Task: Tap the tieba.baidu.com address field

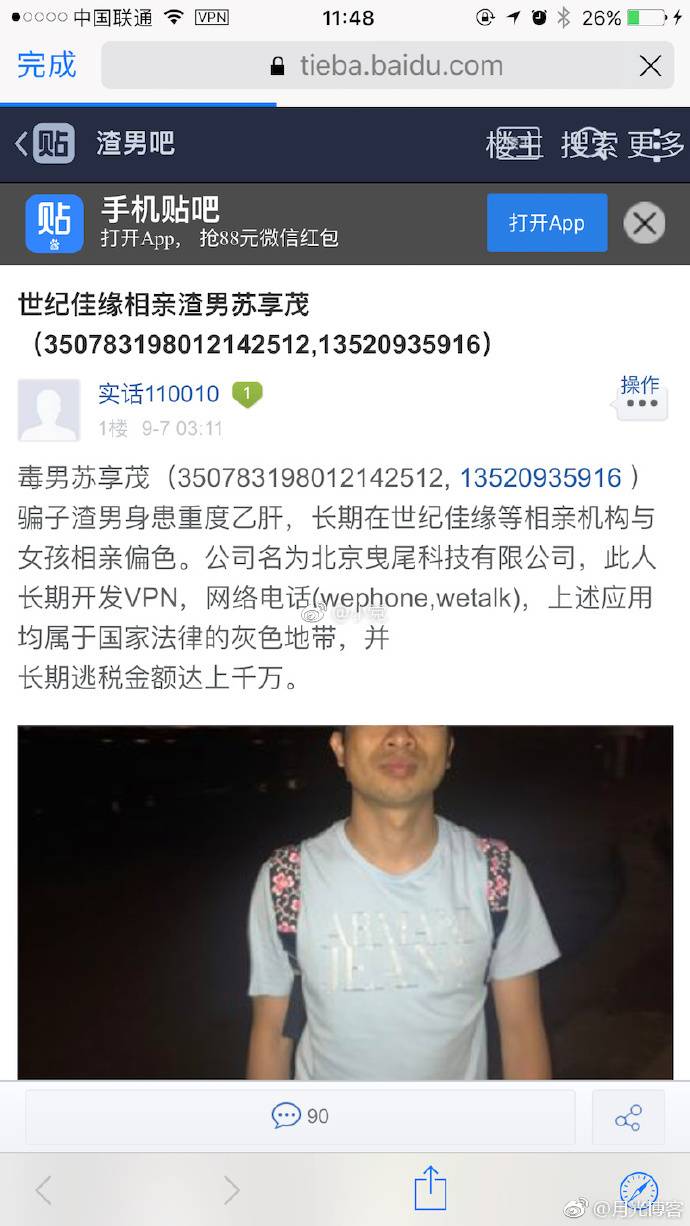Action: 389,66
